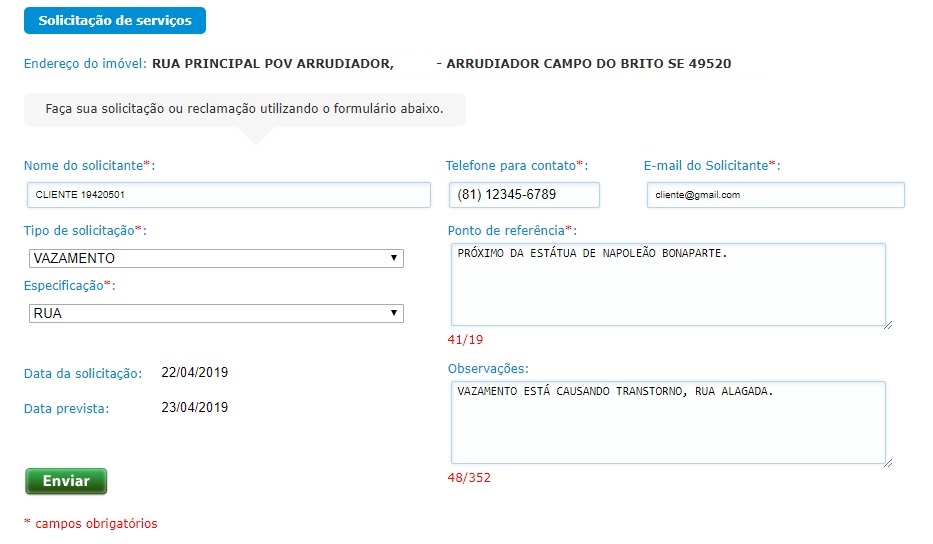Select the E-mail do Solicitante input box
The image size is (933, 544).
coord(775,195)
